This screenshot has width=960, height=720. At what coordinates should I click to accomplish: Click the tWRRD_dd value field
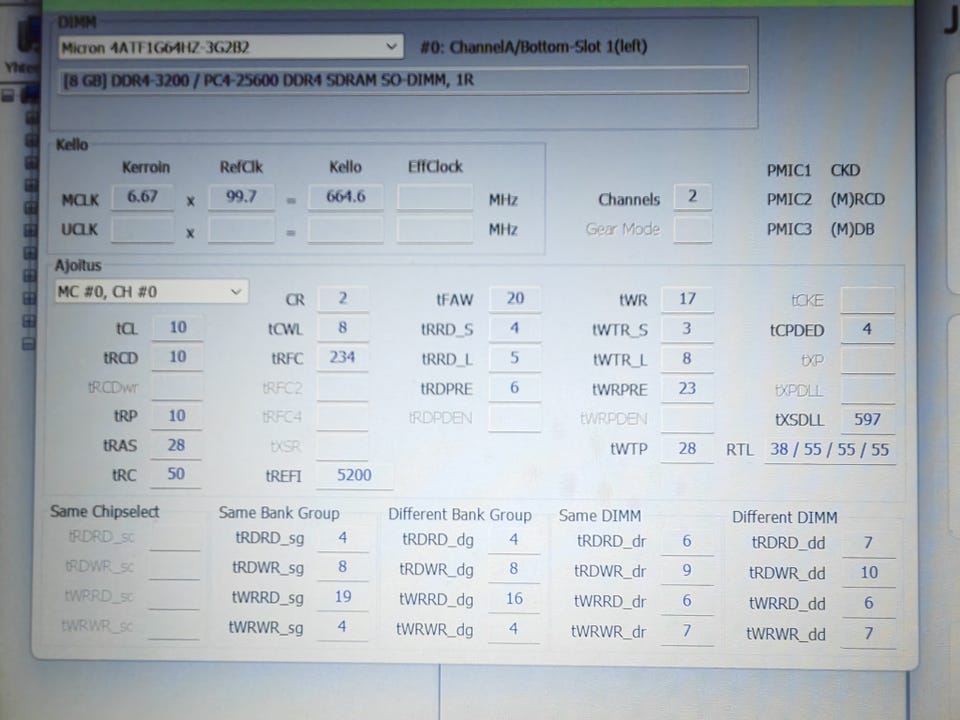pos(868,604)
